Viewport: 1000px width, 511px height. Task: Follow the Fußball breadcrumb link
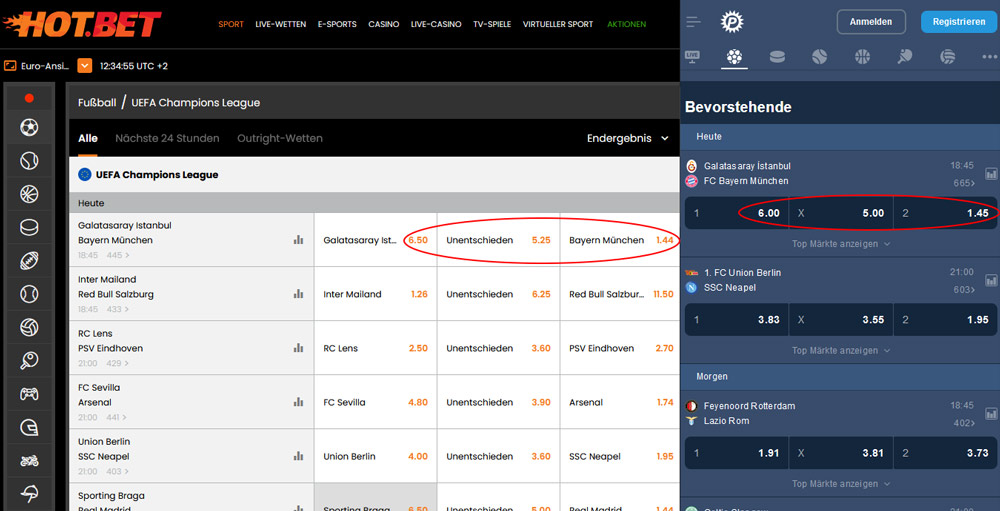[97, 102]
